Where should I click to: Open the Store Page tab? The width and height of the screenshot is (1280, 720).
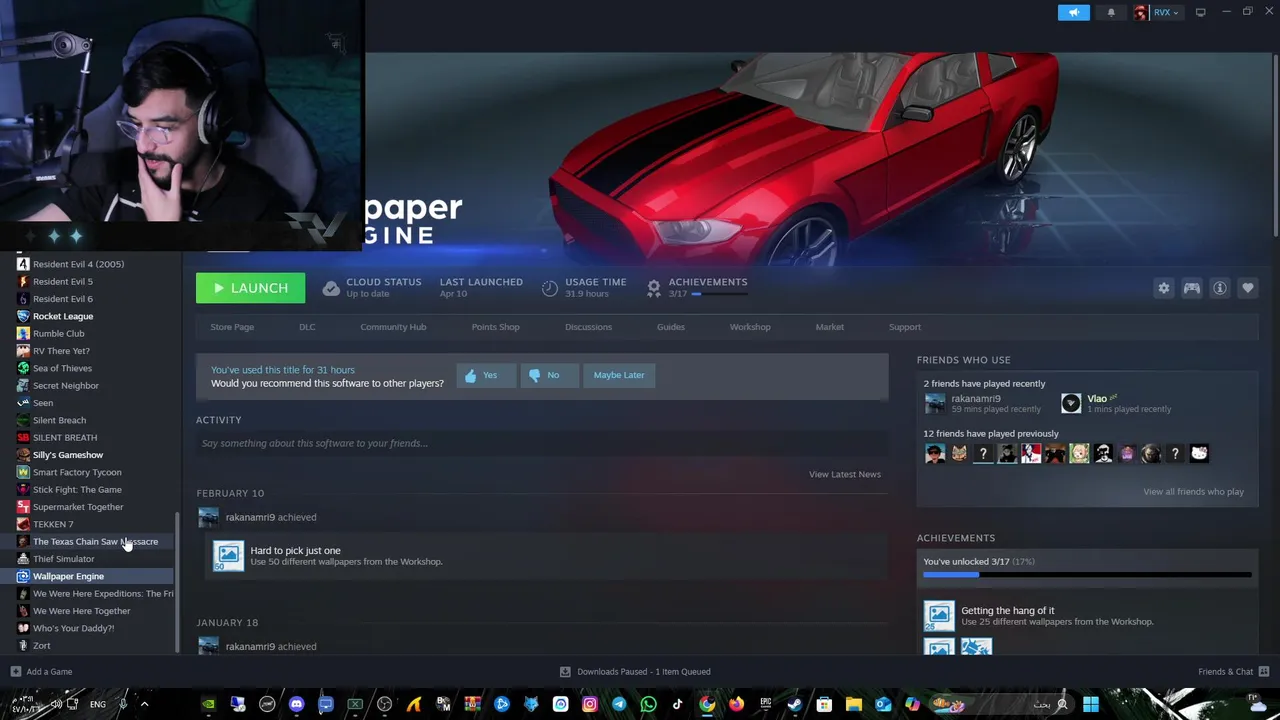(232, 327)
